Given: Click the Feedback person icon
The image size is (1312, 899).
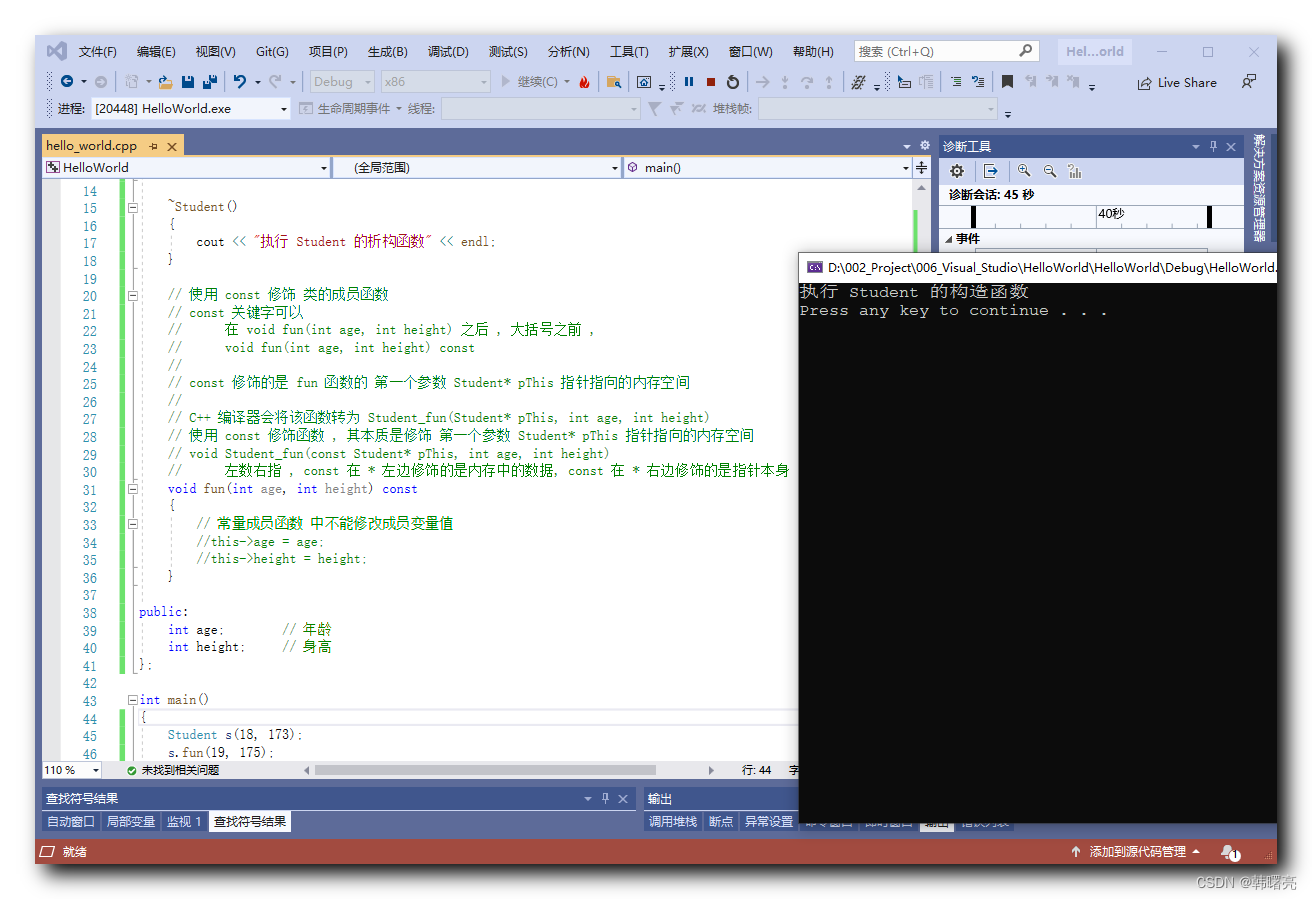Looking at the screenshot, I should coord(1249,82).
